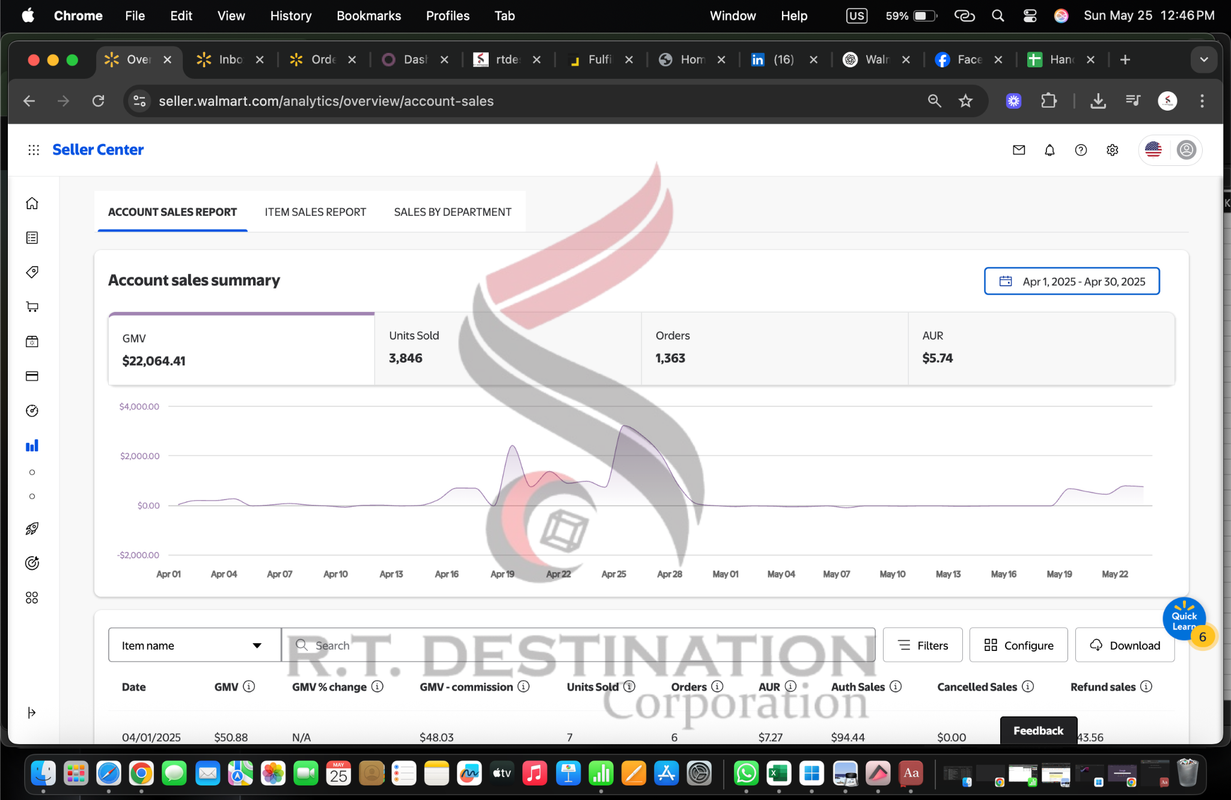
Task: Open the Profiles menu in menu bar
Action: point(448,16)
